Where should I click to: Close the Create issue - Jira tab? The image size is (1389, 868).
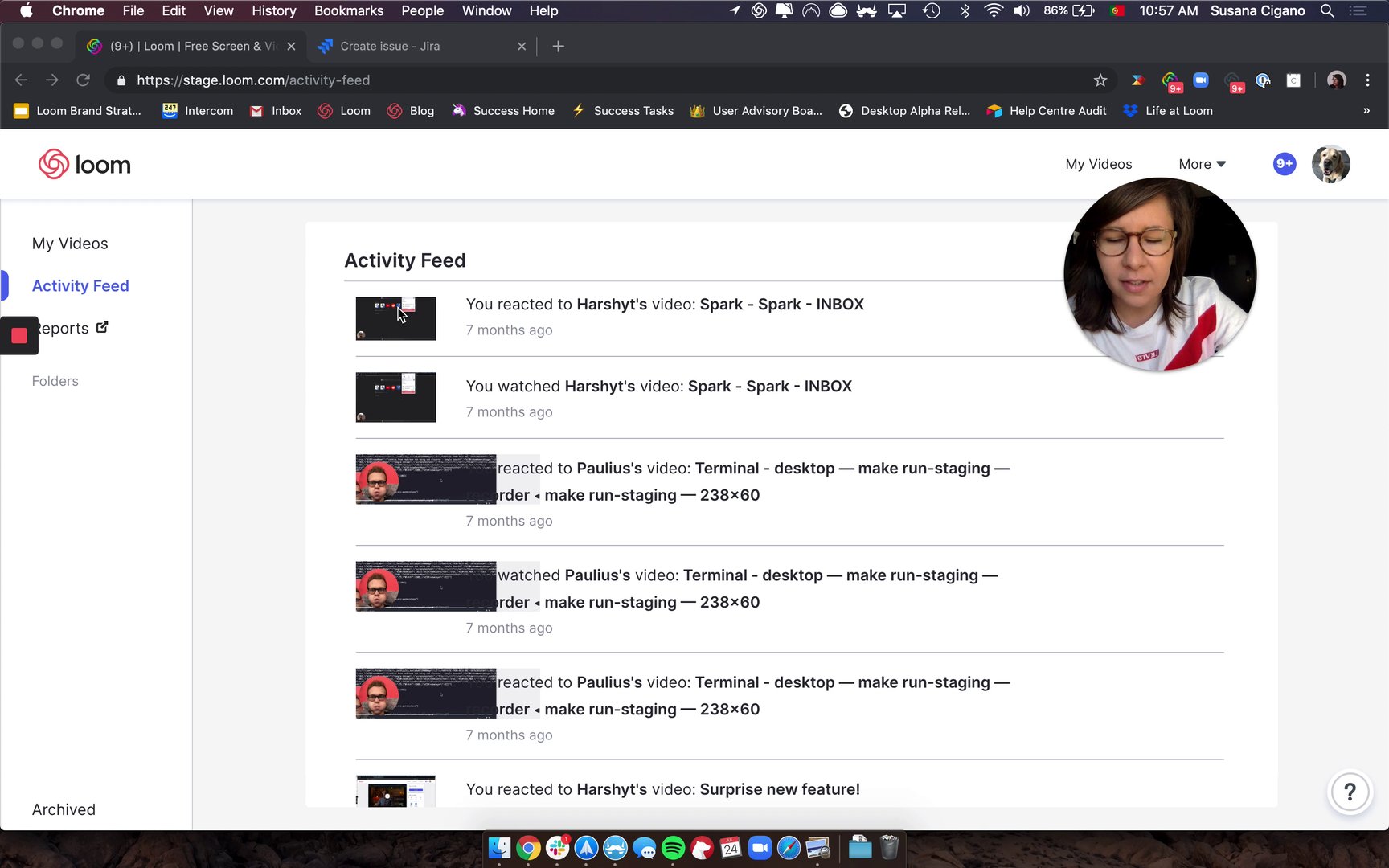pyautogui.click(x=522, y=47)
